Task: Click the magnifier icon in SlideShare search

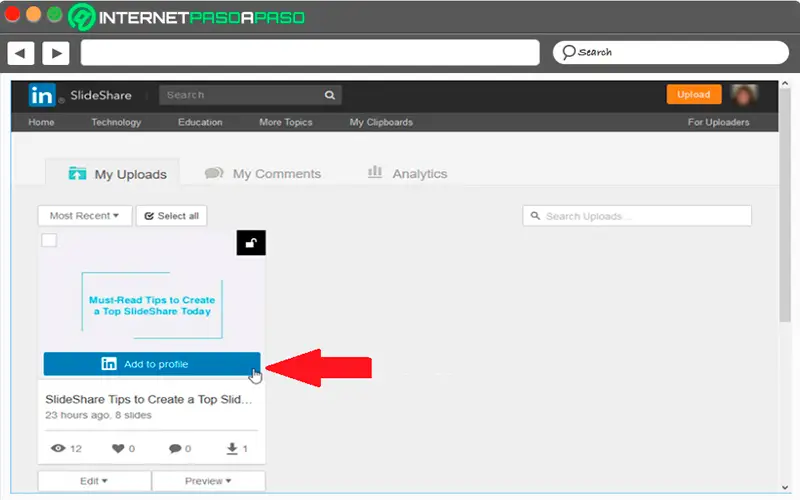Action: [330, 95]
